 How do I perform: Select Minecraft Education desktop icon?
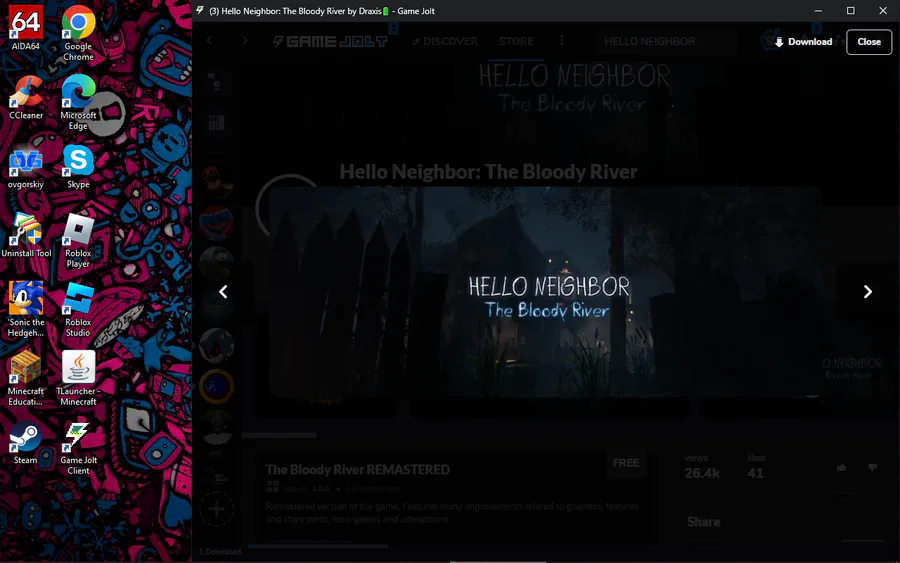pos(26,378)
